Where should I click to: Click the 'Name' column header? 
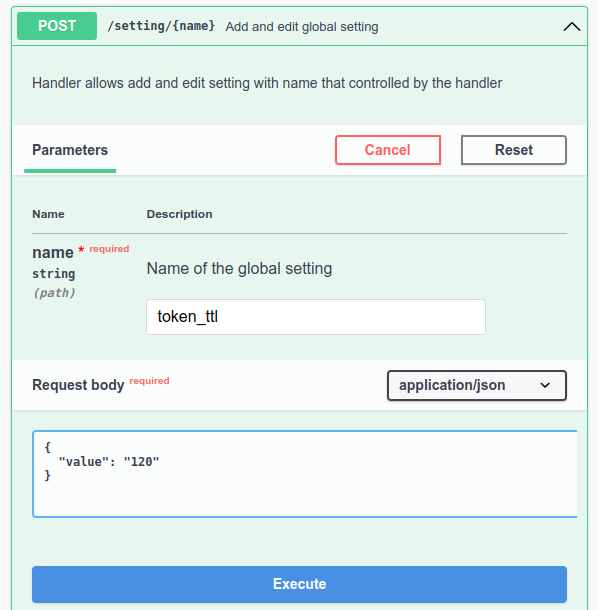pos(48,214)
